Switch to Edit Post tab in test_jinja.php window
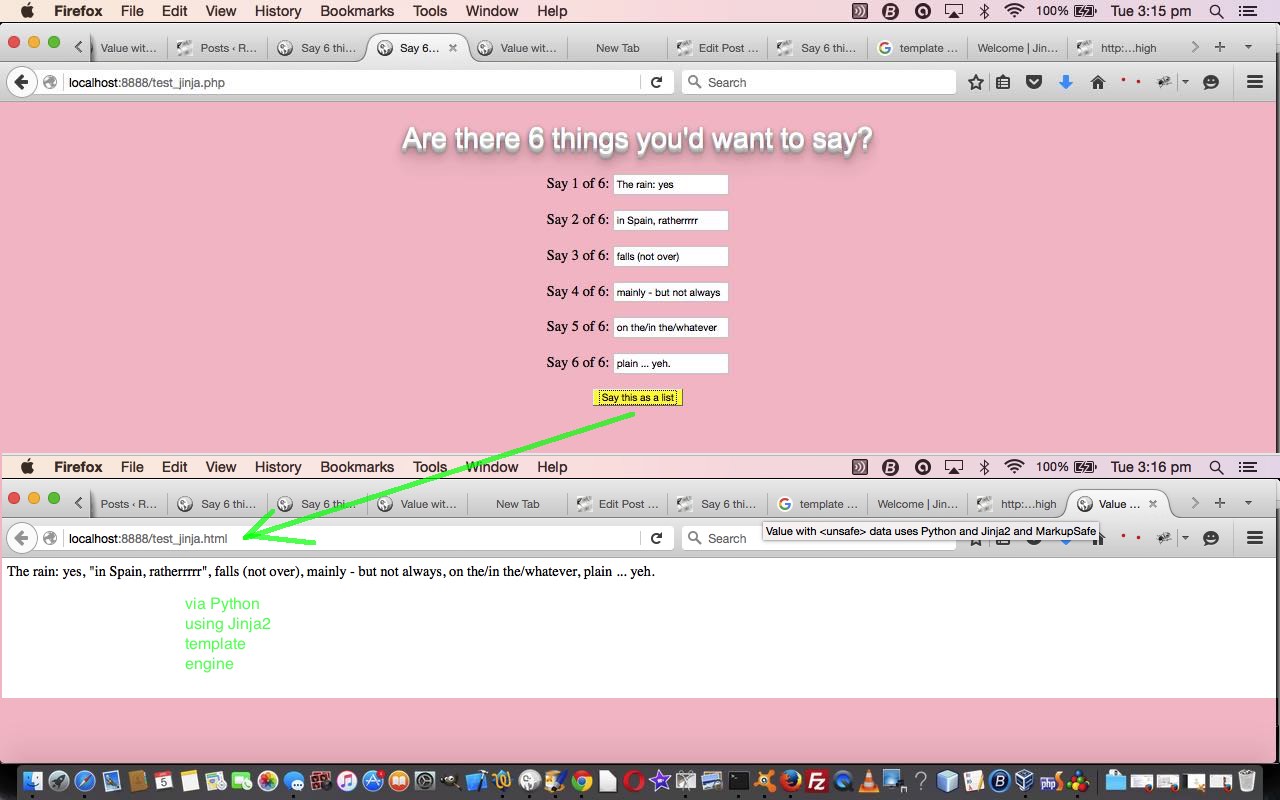This screenshot has width=1280, height=800. point(717,48)
